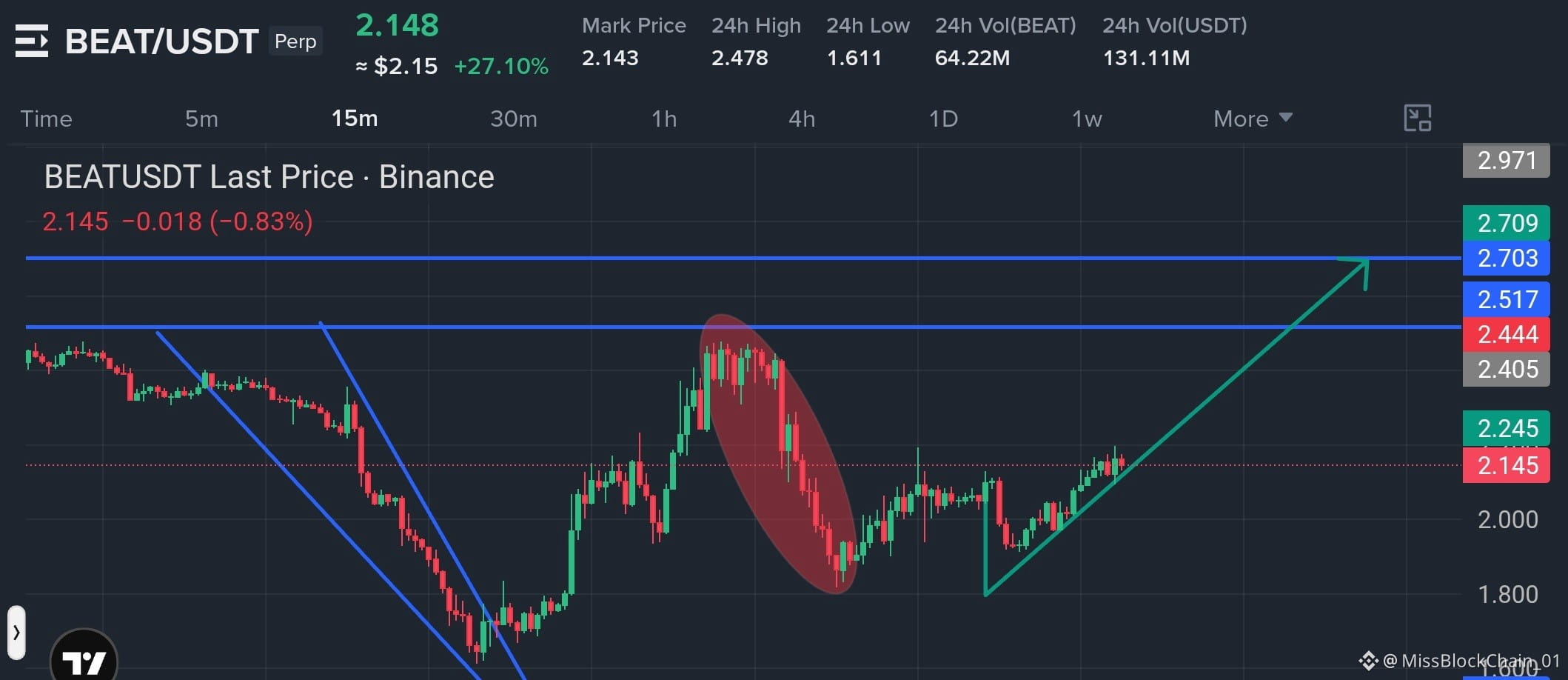Click the blue 2.517 price axis label
This screenshot has width=1568, height=680.
coord(1507,299)
